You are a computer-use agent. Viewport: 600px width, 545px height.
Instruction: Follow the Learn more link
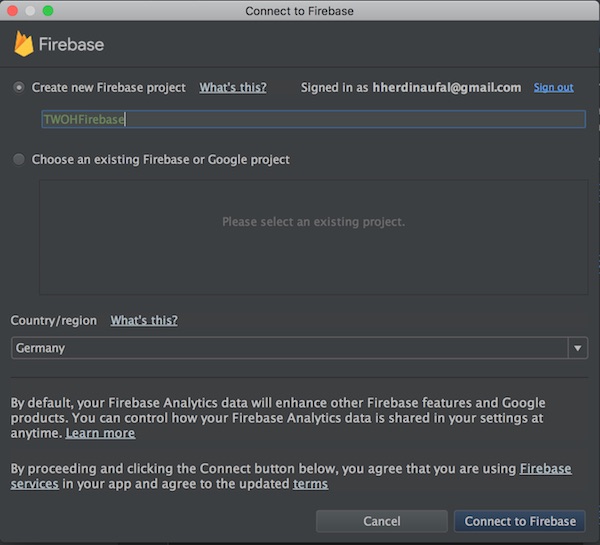click(x=100, y=434)
